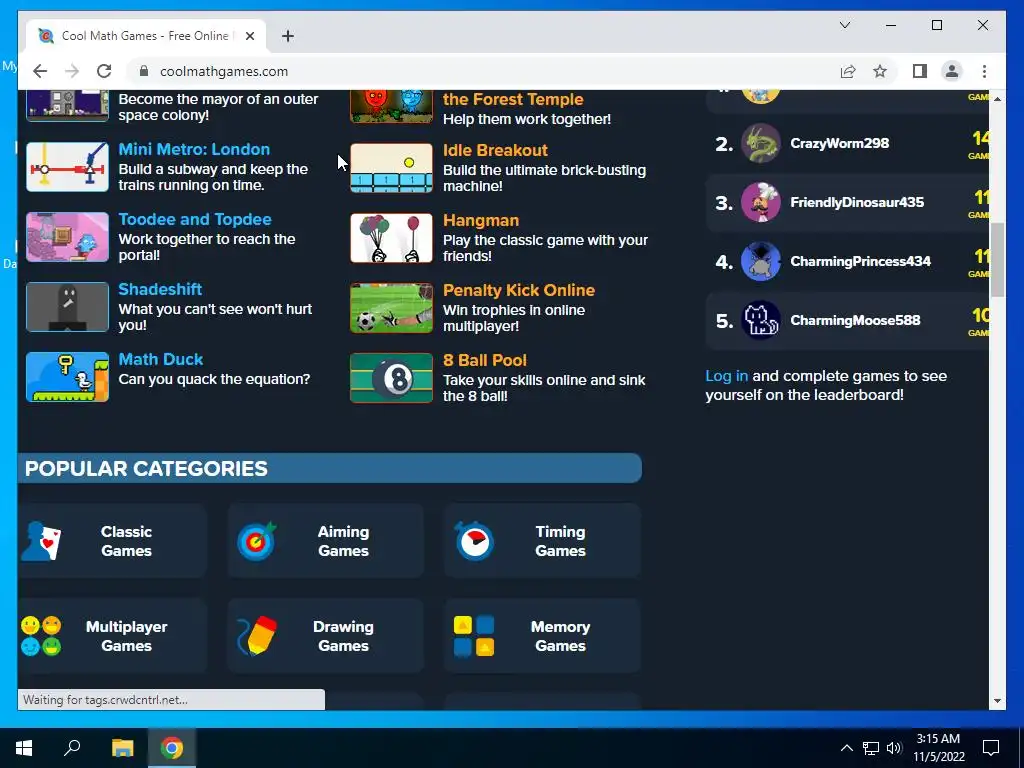The width and height of the screenshot is (1024, 768).
Task: Click CrazyWorm298's dragon avatar
Action: (760, 143)
